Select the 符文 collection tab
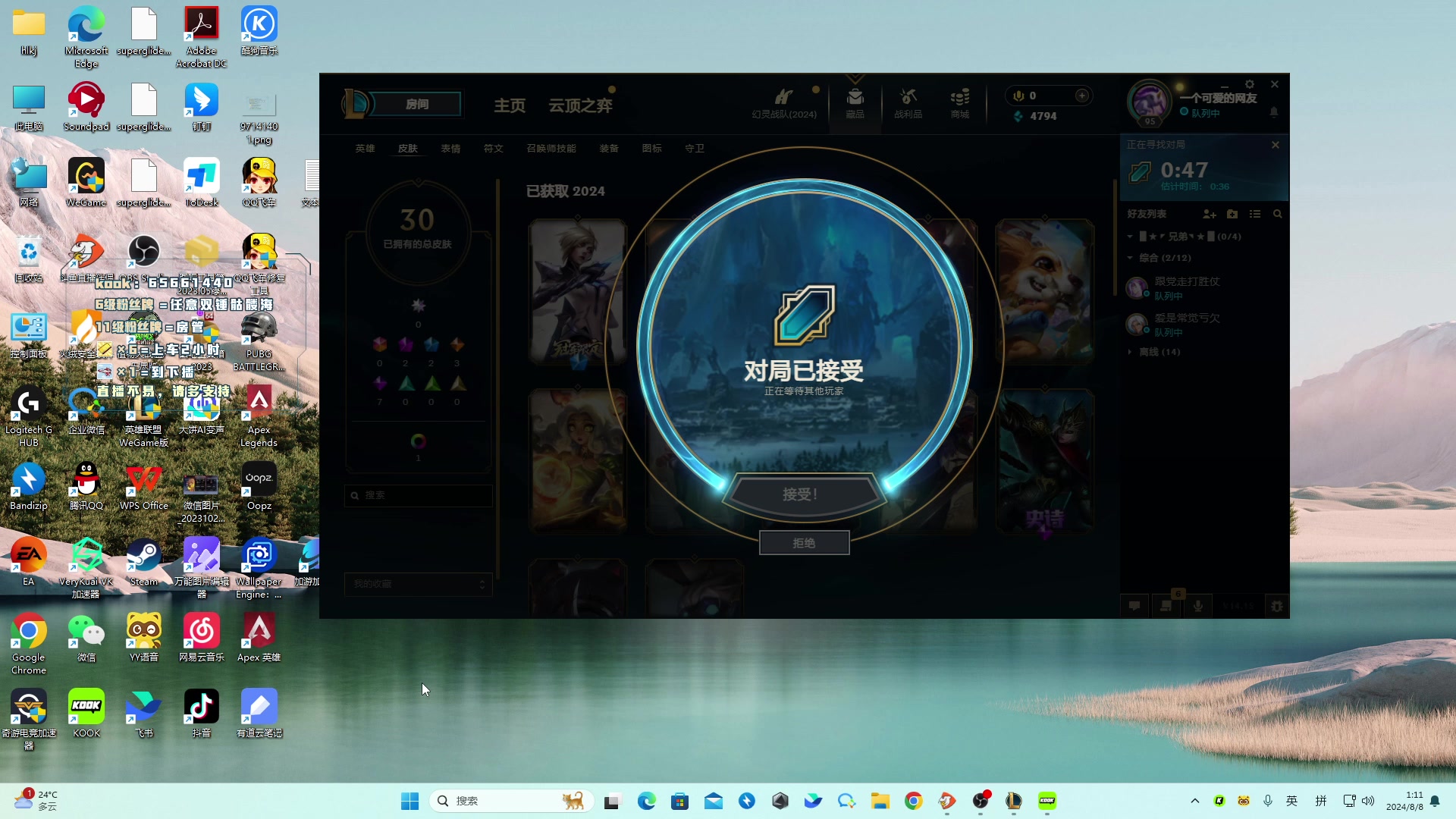This screenshot has height=819, width=1456. click(494, 149)
